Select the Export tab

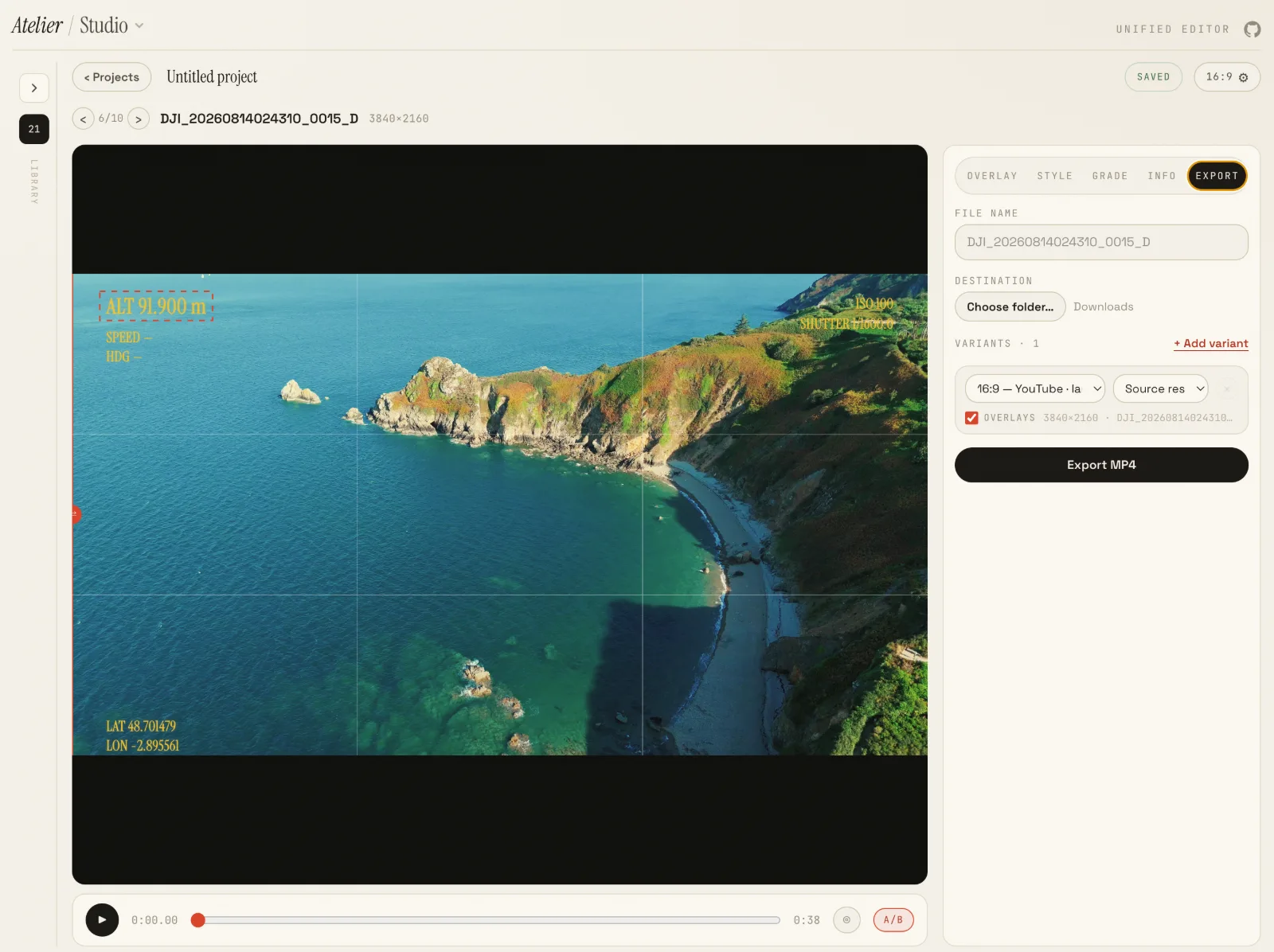coord(1217,176)
